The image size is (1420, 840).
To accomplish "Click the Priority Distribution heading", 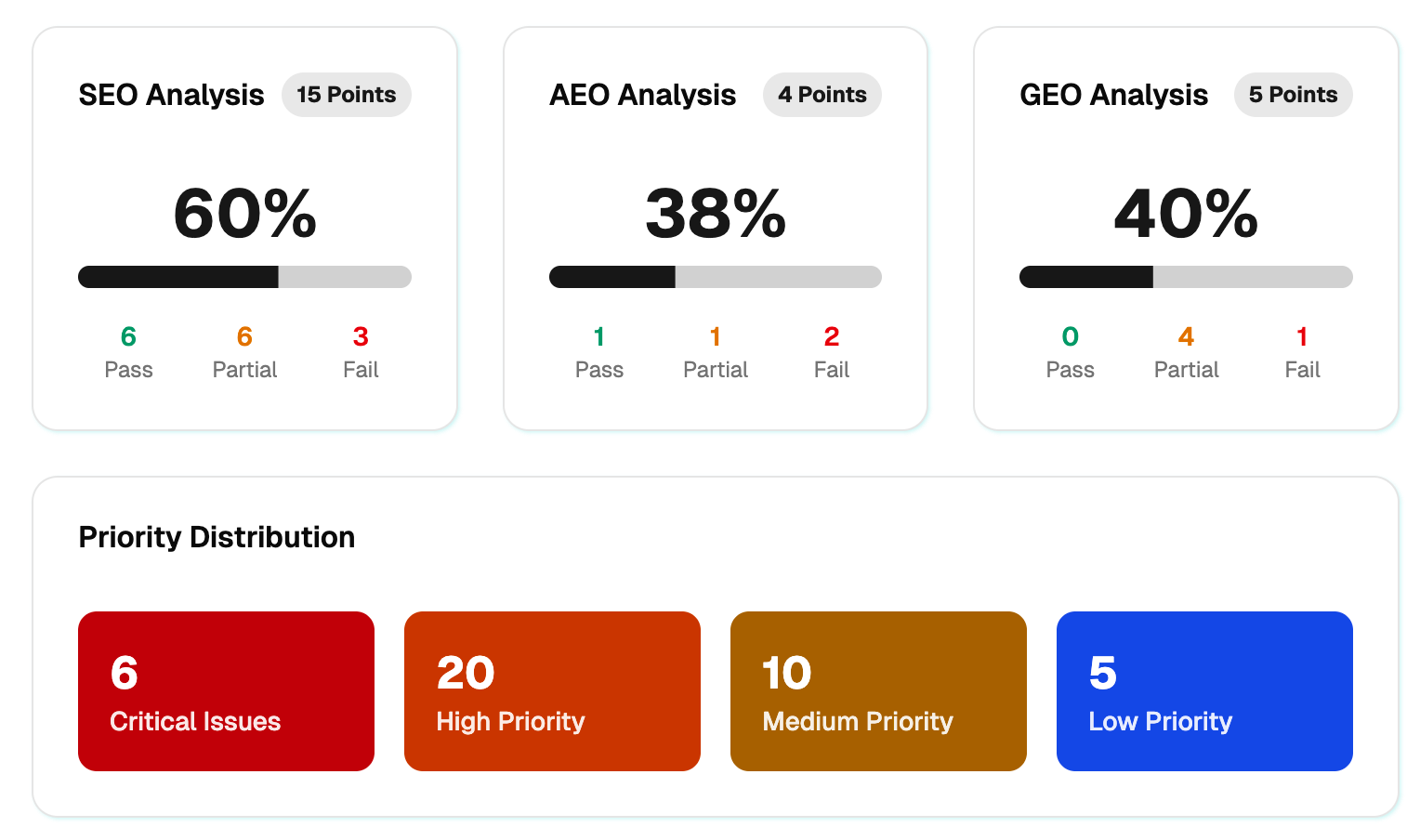I will [217, 537].
